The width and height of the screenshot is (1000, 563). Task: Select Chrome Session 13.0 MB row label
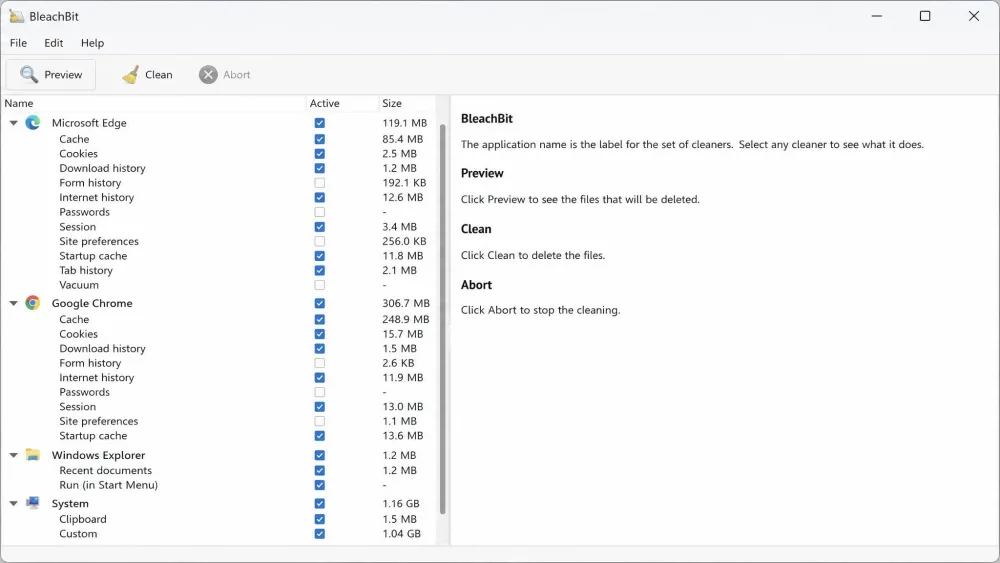pyautogui.click(x=77, y=407)
